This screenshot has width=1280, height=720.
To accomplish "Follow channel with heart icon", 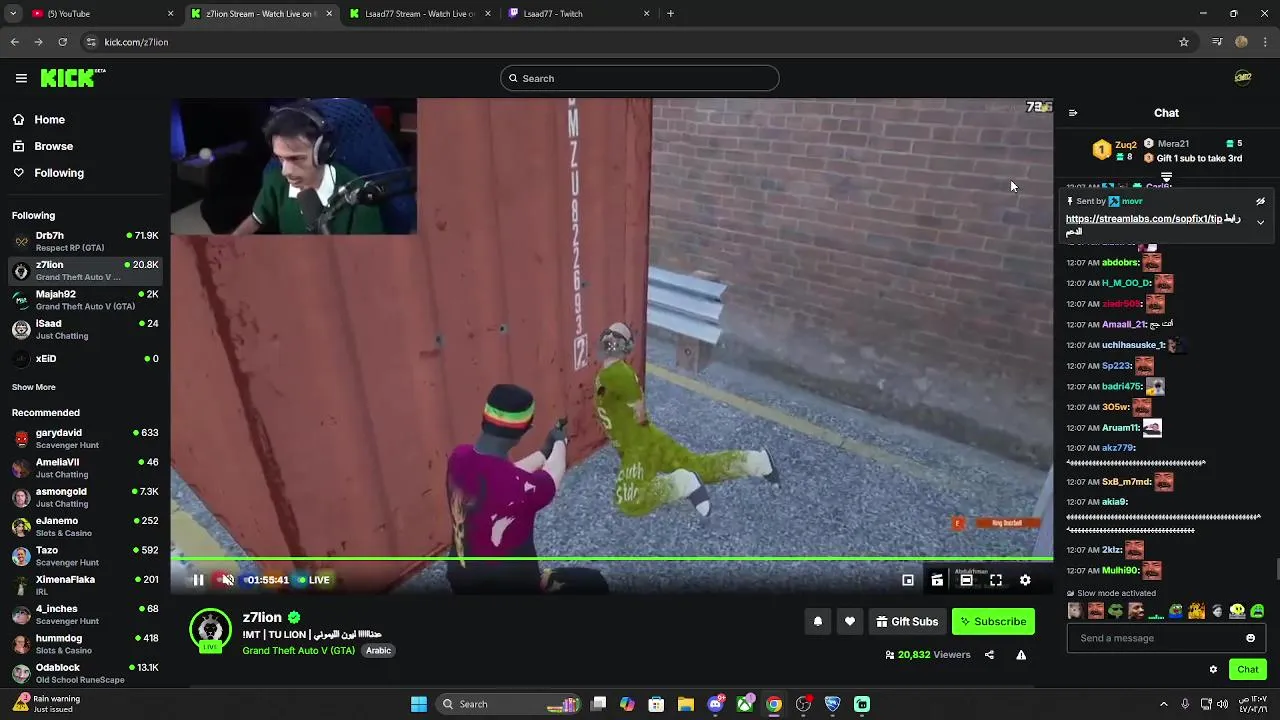I will click(850, 621).
